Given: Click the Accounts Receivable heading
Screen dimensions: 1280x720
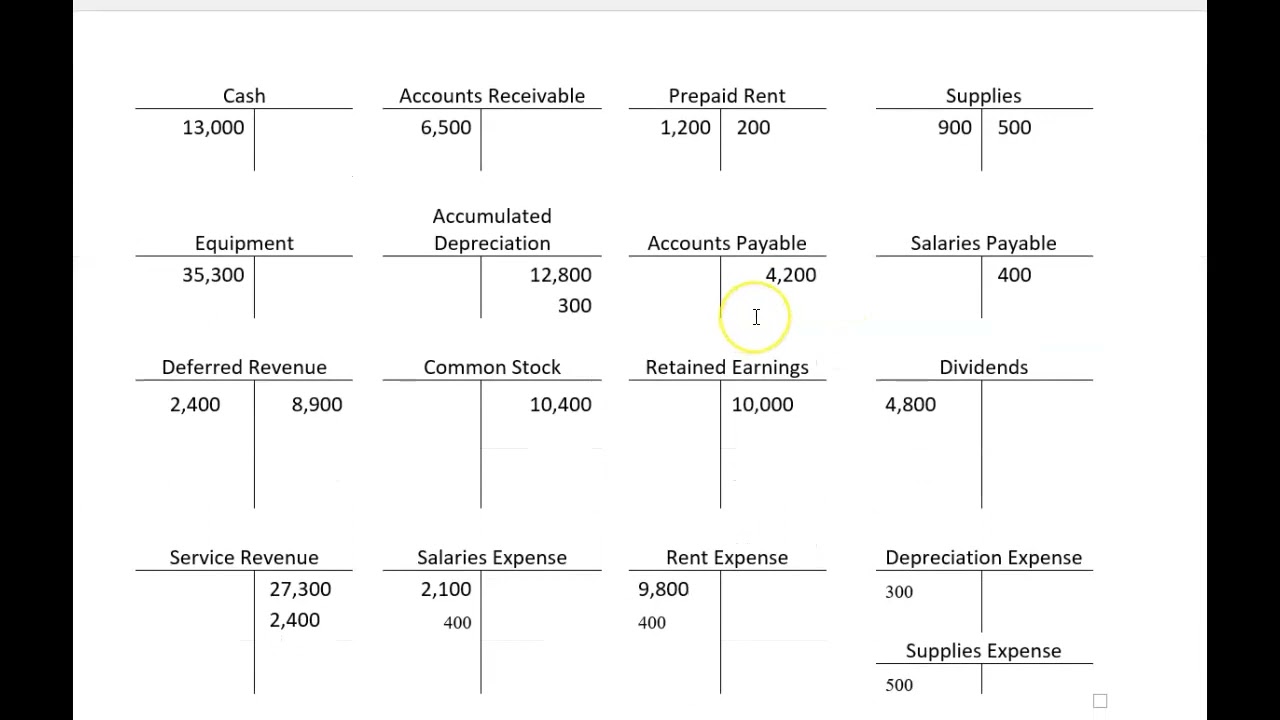Looking at the screenshot, I should 492,96.
